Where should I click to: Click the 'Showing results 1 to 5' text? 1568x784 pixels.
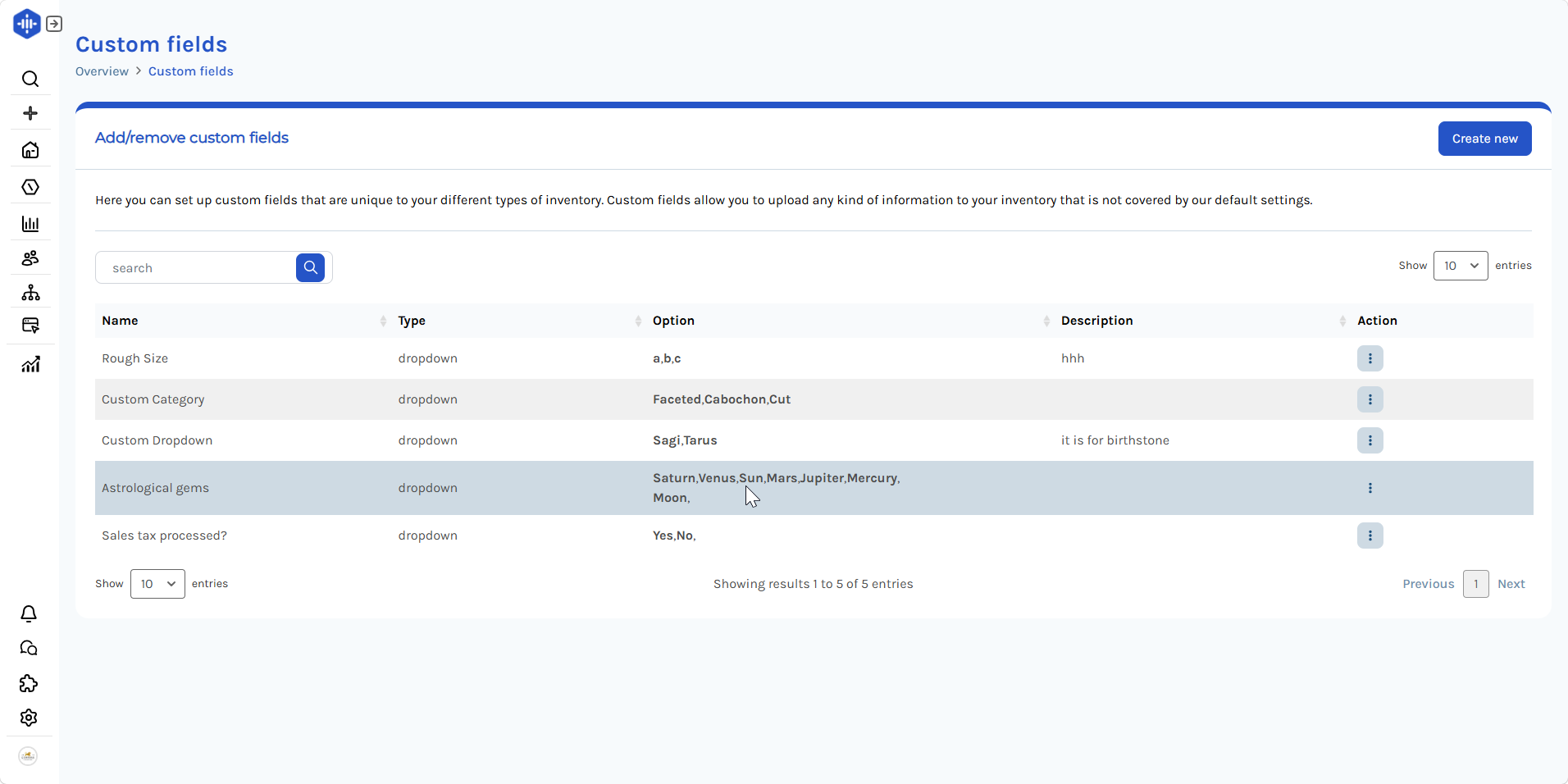pos(813,584)
